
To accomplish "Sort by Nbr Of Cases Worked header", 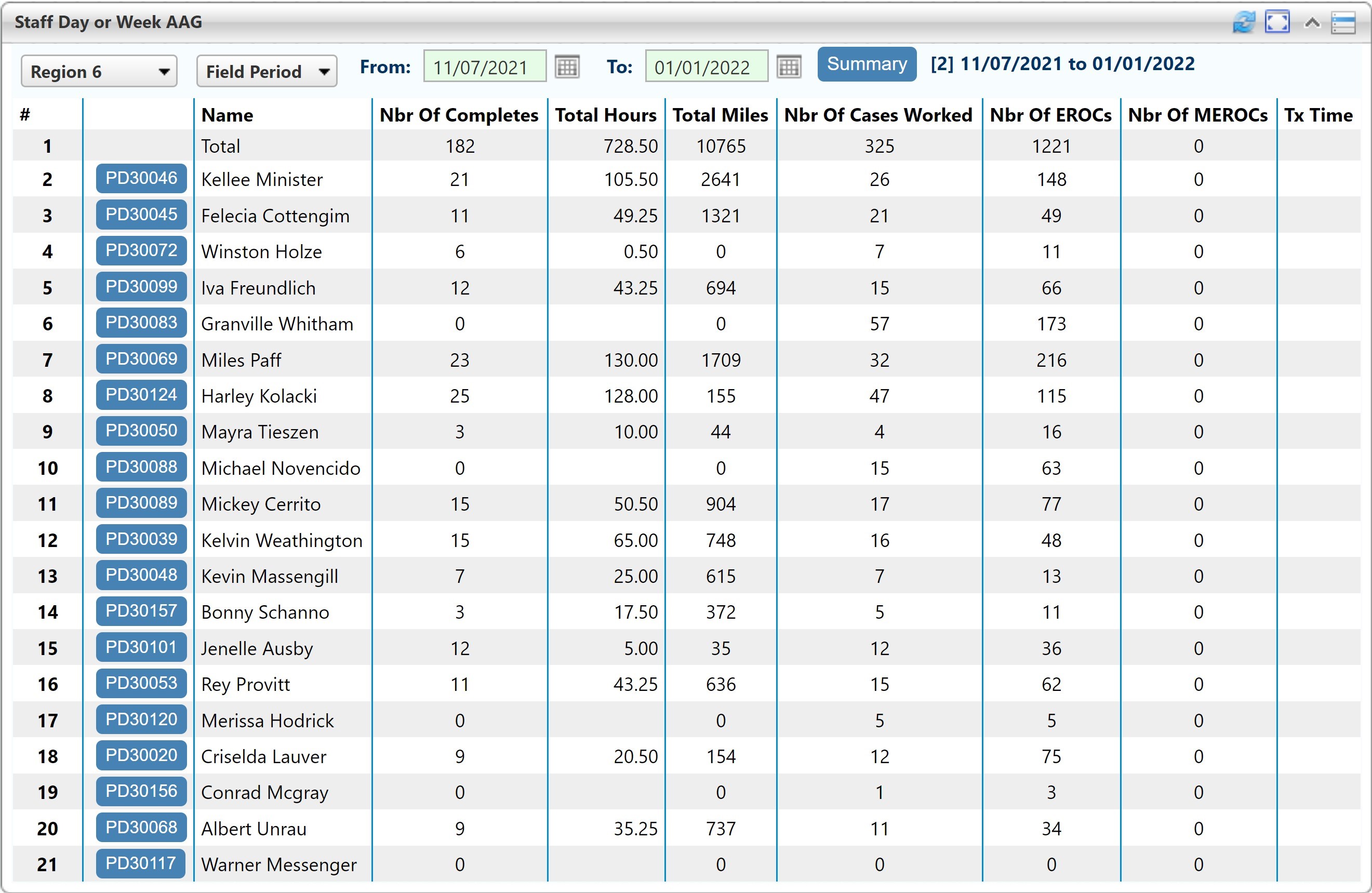I will pyautogui.click(x=878, y=115).
